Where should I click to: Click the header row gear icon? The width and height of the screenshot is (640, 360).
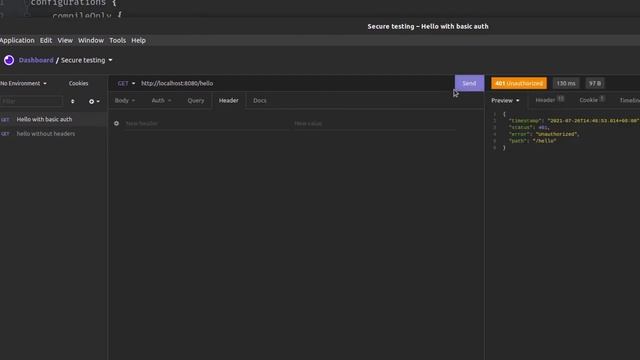point(116,123)
